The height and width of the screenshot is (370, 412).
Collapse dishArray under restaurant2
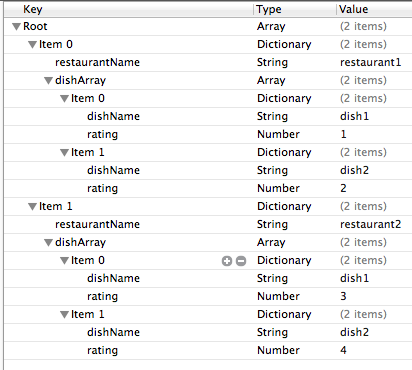pos(48,243)
